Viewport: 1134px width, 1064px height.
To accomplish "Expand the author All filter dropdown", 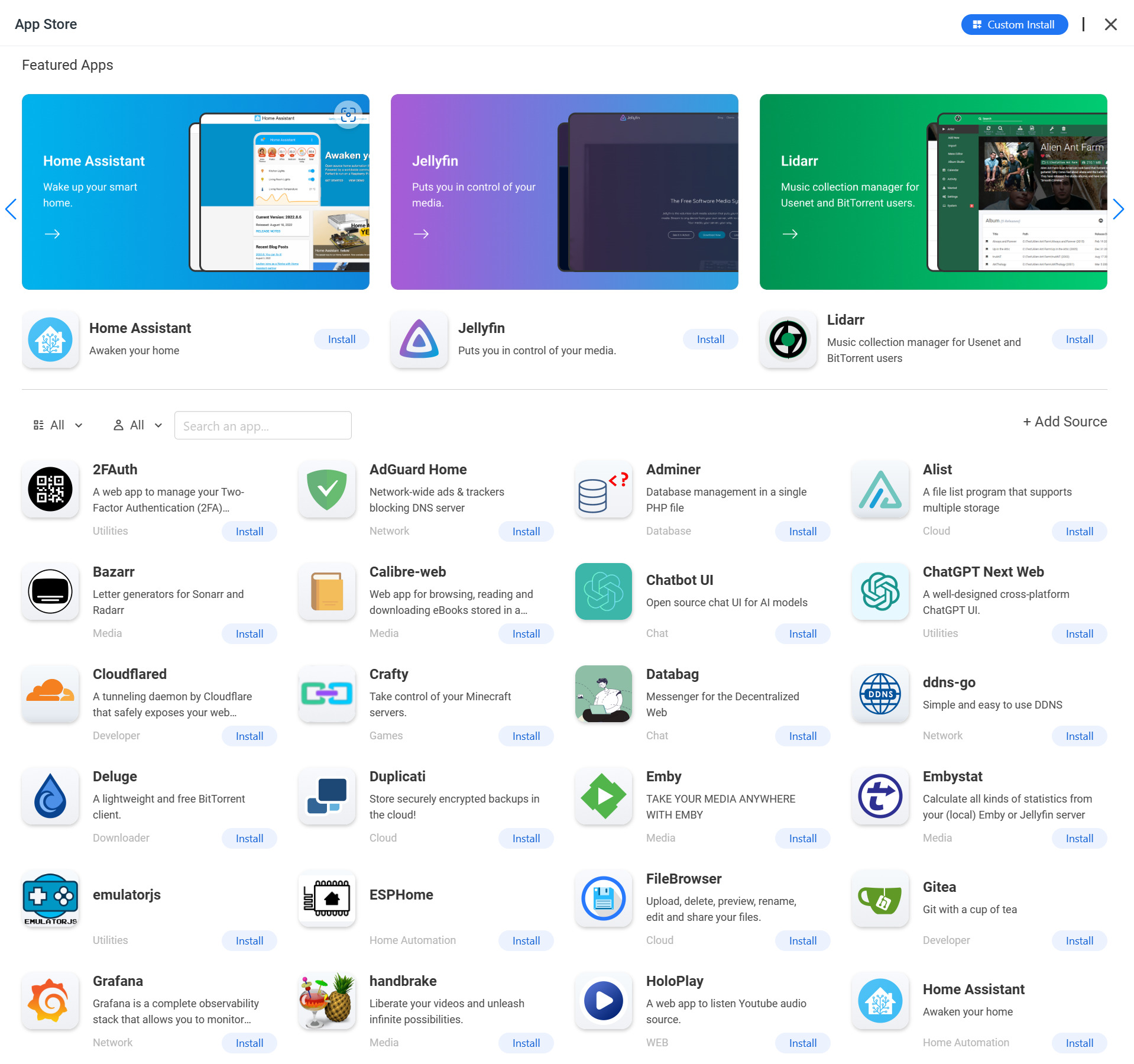I will pos(138,425).
